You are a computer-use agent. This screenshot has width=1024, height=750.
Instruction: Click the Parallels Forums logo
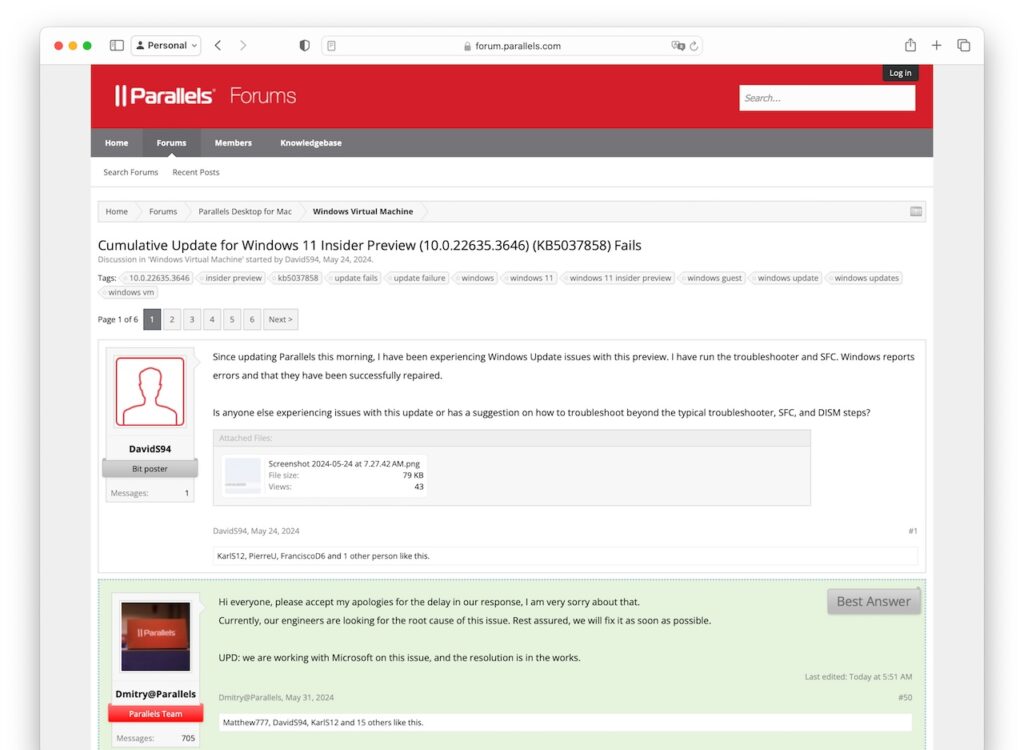(199, 95)
